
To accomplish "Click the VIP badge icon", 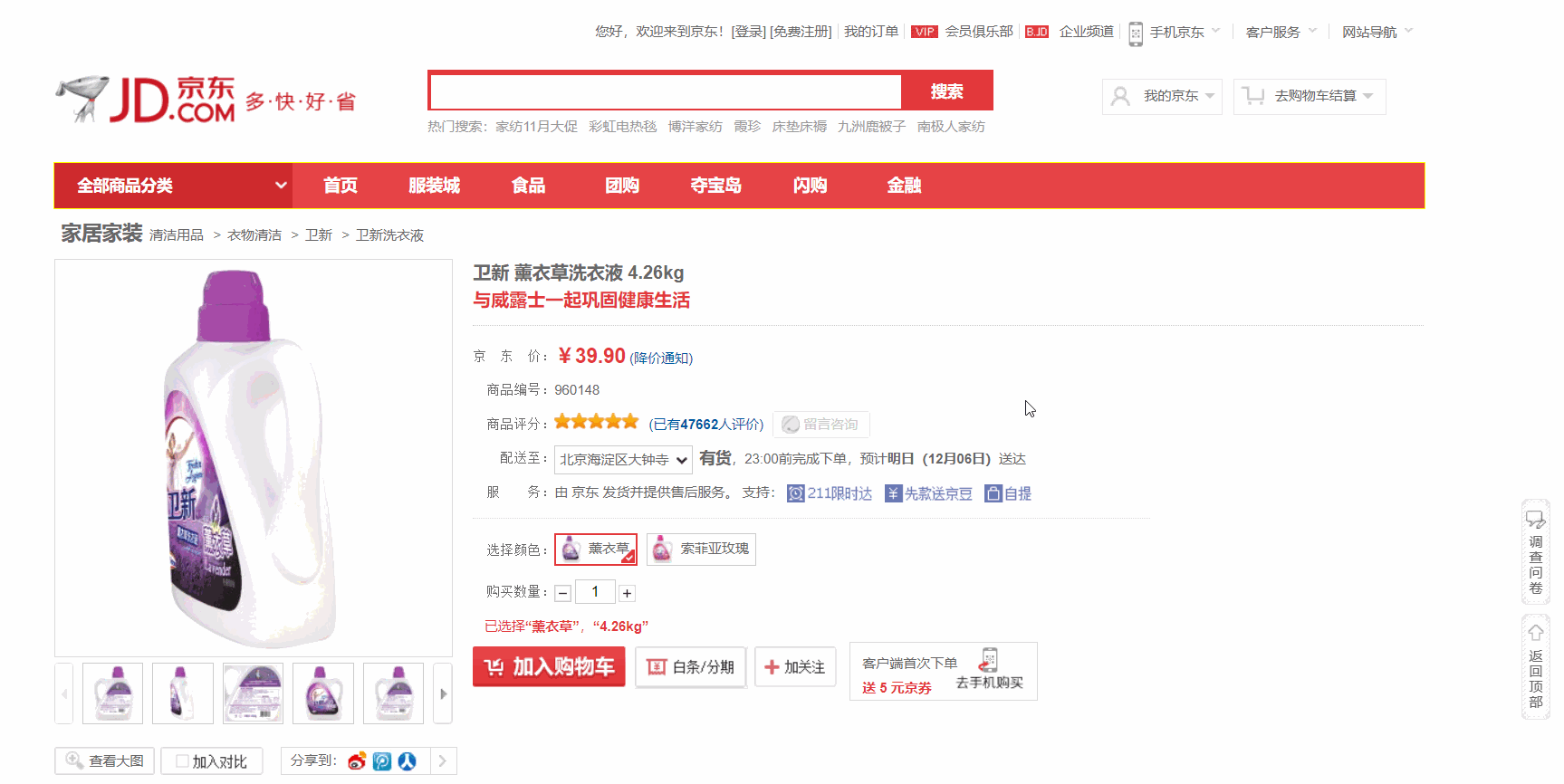I will click(924, 32).
